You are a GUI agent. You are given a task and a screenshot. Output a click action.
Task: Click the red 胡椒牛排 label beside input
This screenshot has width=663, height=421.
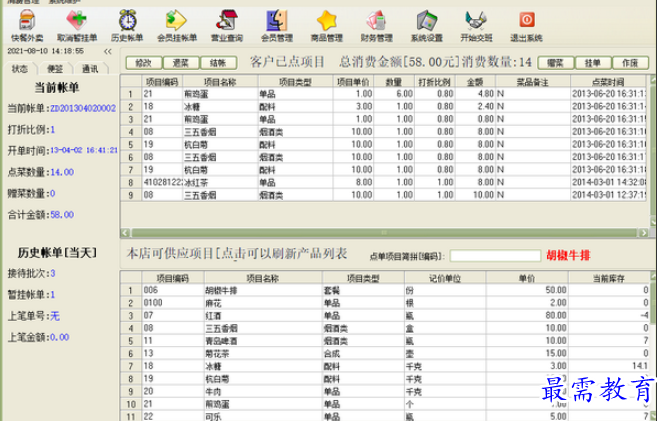tap(568, 256)
